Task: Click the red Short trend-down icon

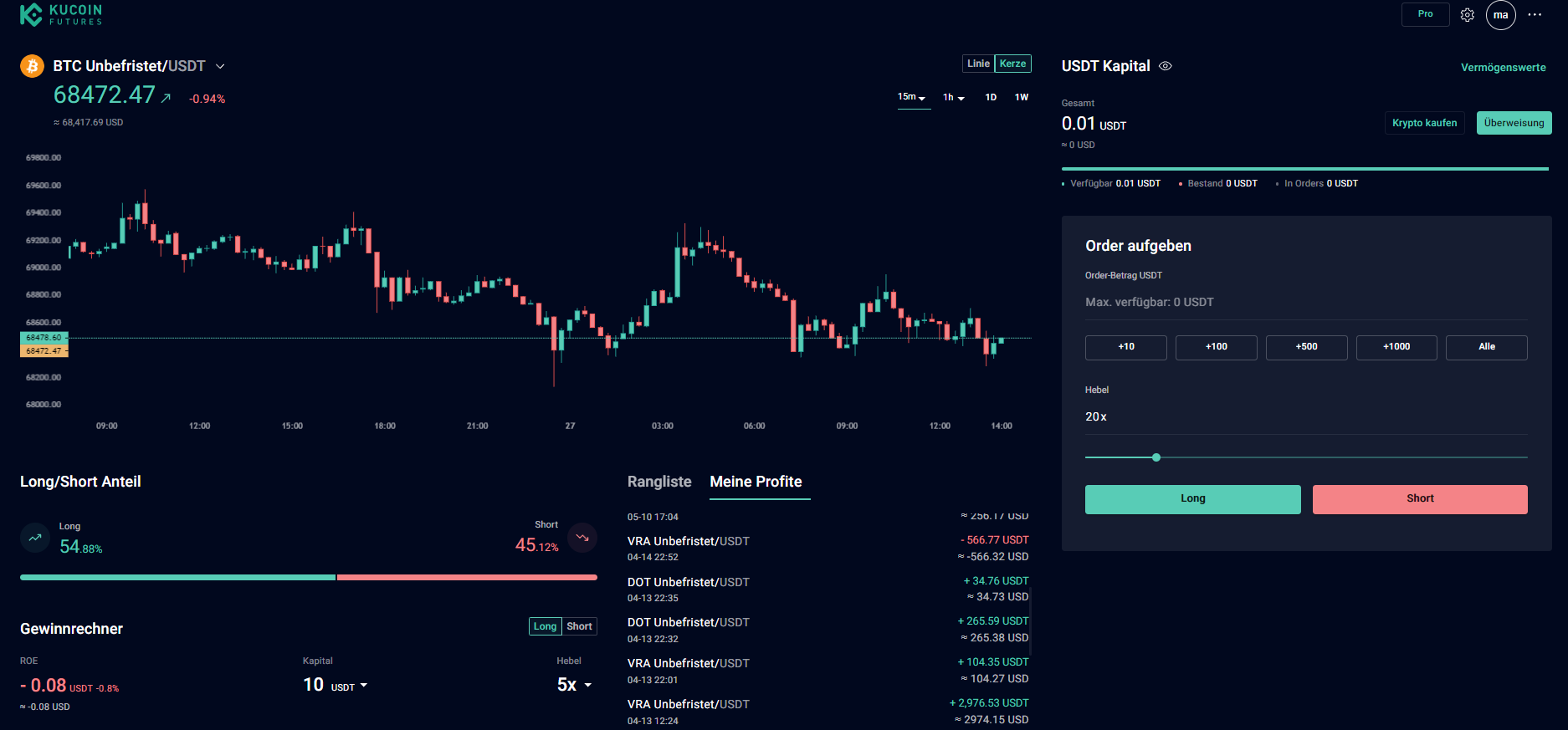Action: [582, 538]
